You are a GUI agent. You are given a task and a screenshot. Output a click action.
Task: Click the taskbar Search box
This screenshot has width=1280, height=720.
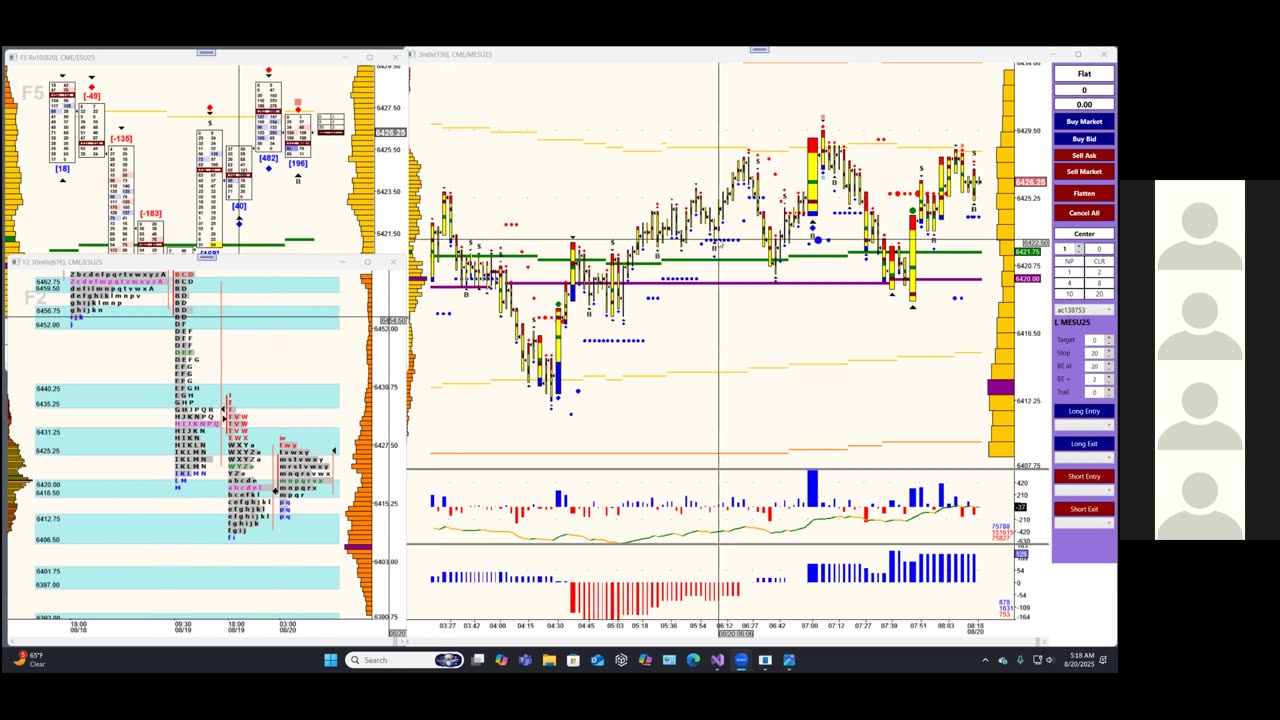click(405, 660)
